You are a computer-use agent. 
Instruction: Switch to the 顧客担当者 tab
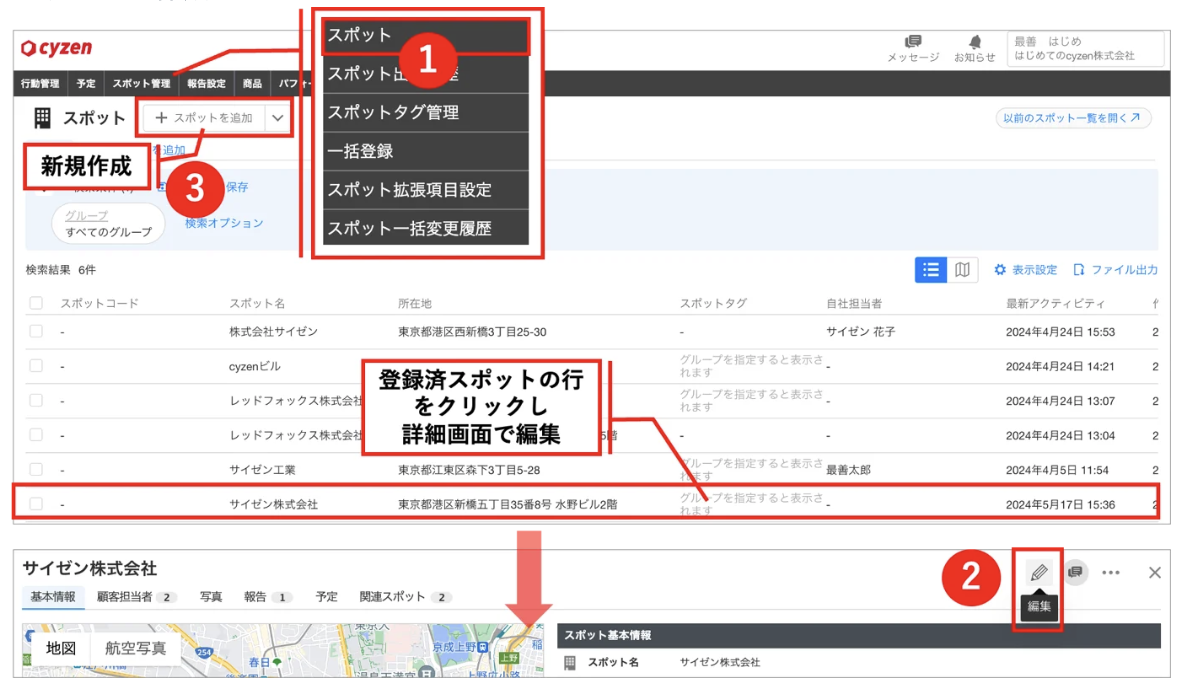click(136, 596)
